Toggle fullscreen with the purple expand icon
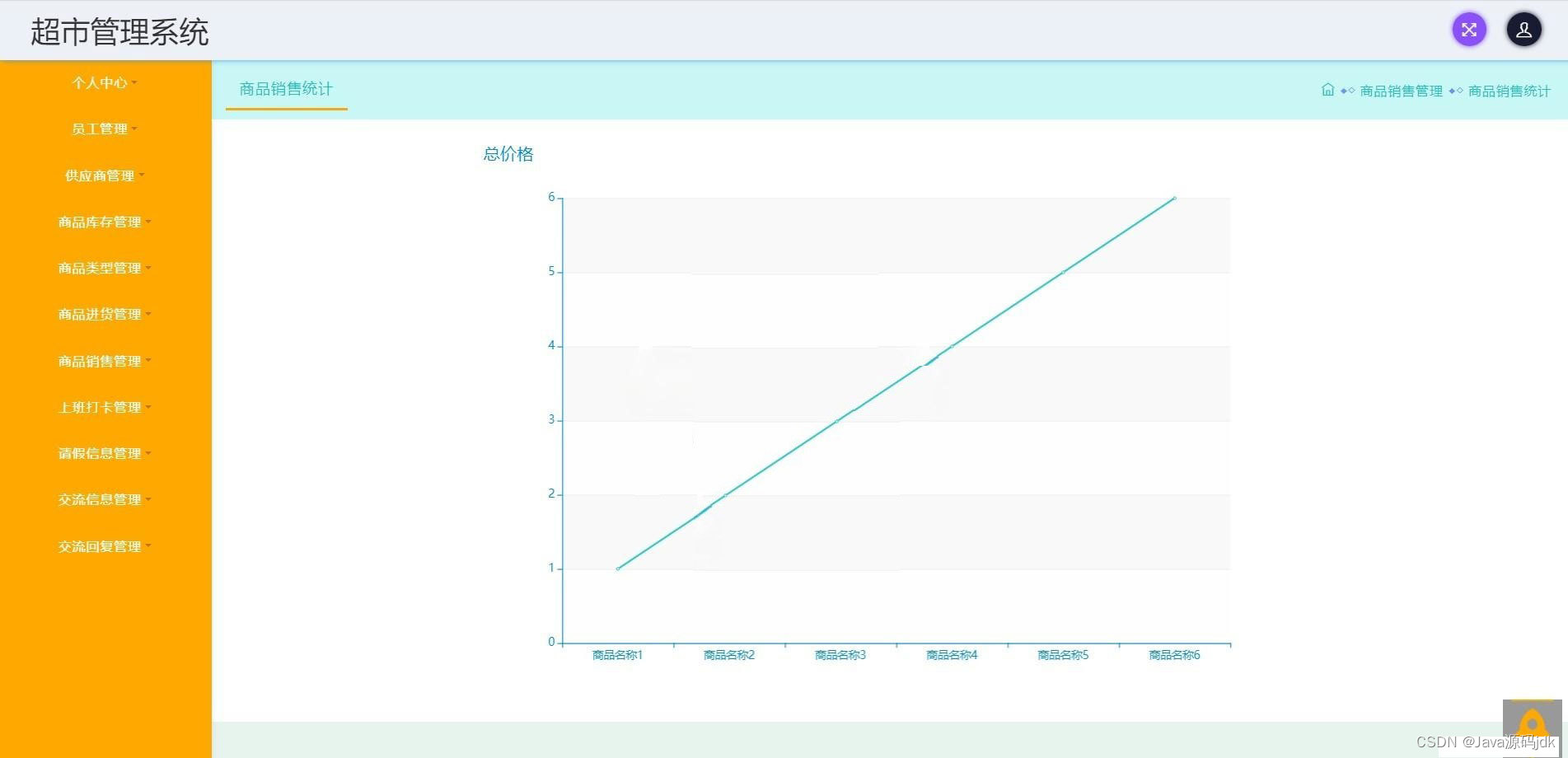1568x758 pixels. (1468, 30)
